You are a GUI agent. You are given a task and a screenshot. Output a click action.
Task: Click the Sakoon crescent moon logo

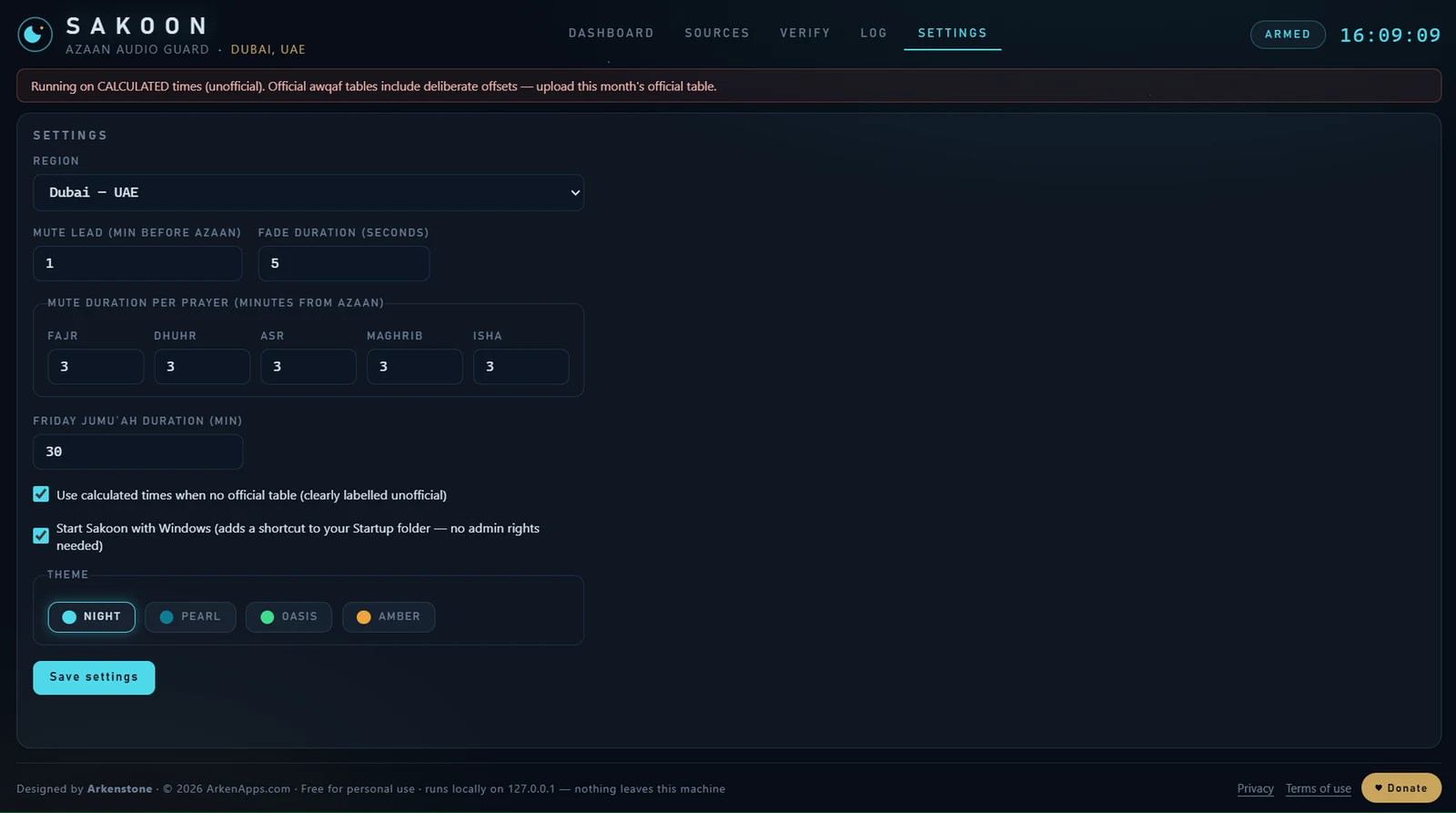[35, 35]
